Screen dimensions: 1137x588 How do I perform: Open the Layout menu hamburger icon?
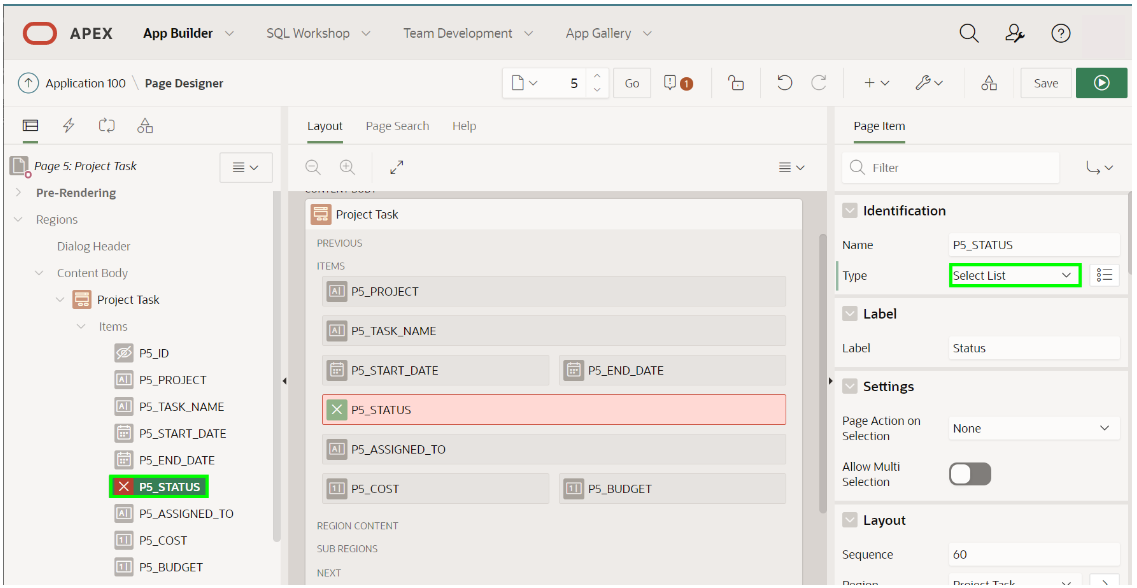tap(791, 167)
